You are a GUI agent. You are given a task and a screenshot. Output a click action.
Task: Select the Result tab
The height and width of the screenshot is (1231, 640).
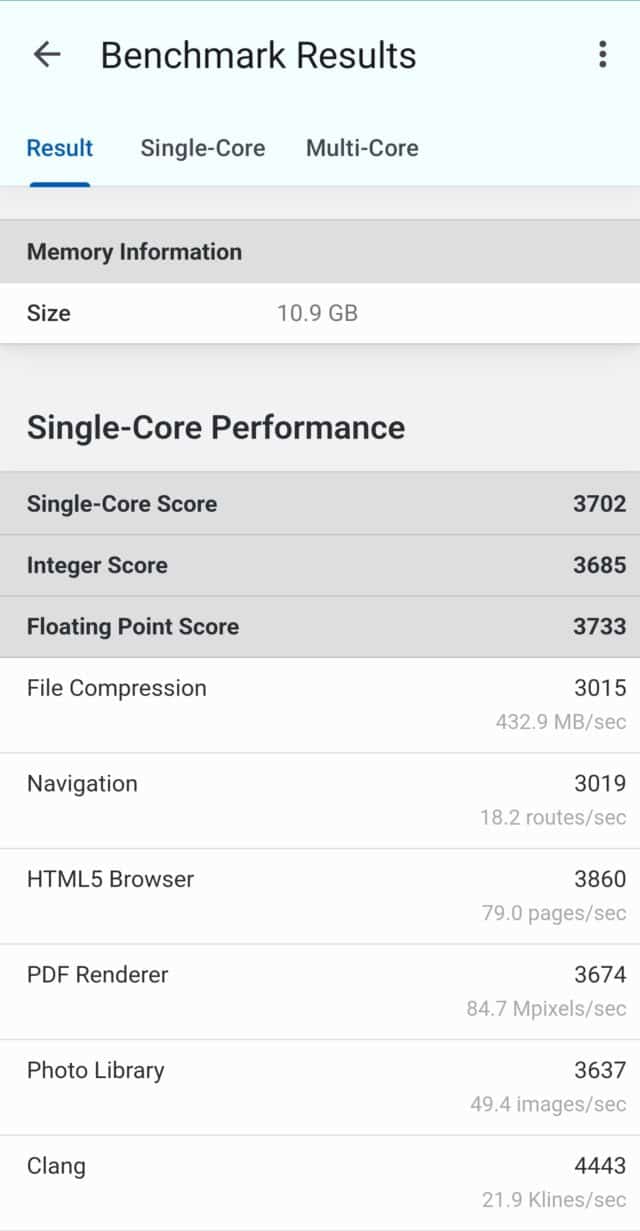point(60,148)
